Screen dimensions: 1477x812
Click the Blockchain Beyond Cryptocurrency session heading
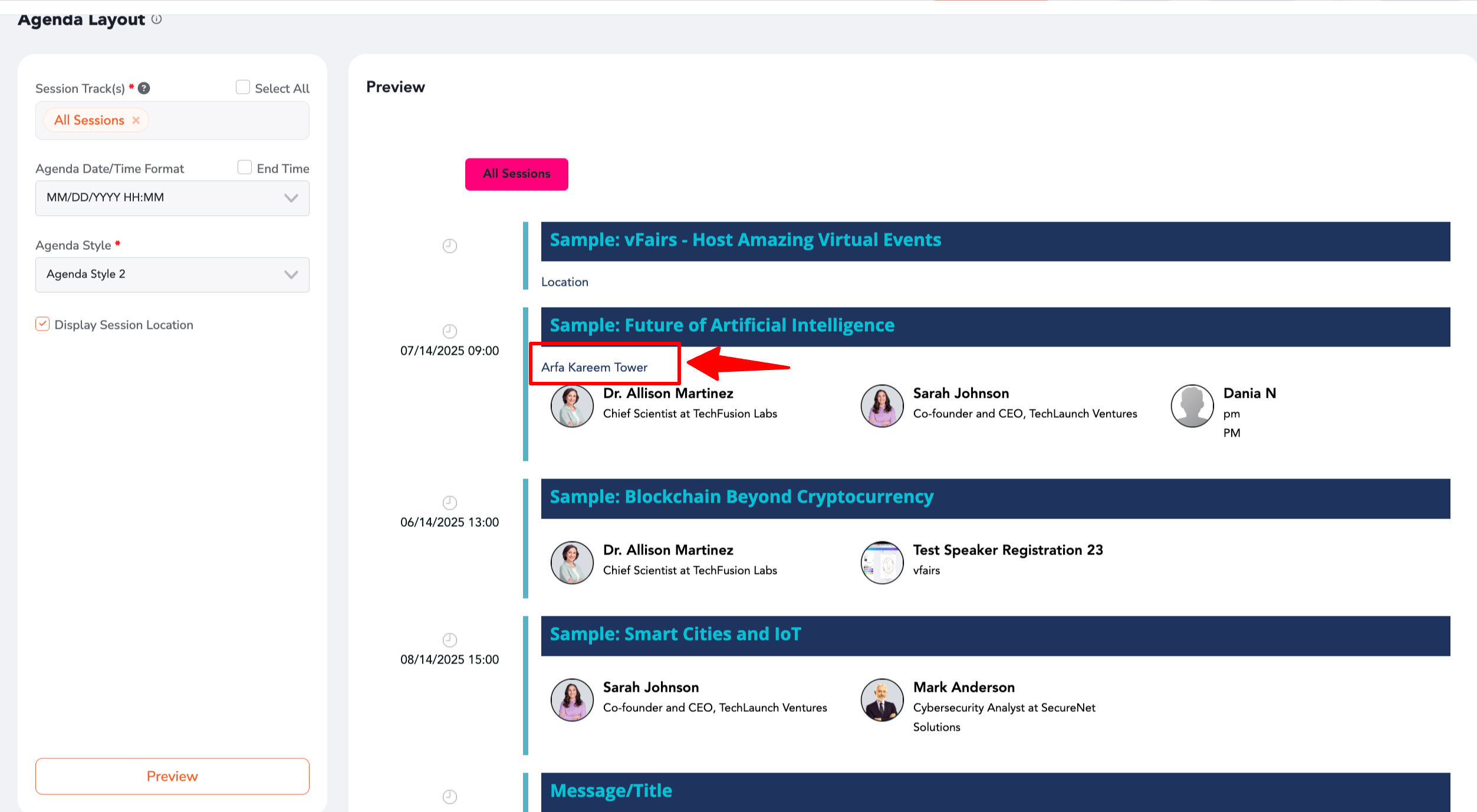(x=741, y=497)
